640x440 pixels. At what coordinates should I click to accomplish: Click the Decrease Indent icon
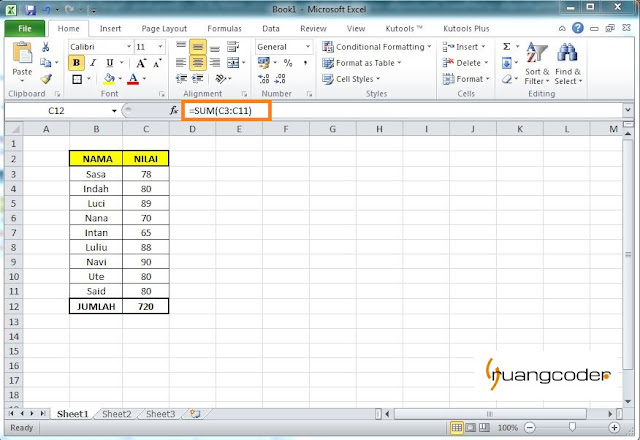pos(181,78)
